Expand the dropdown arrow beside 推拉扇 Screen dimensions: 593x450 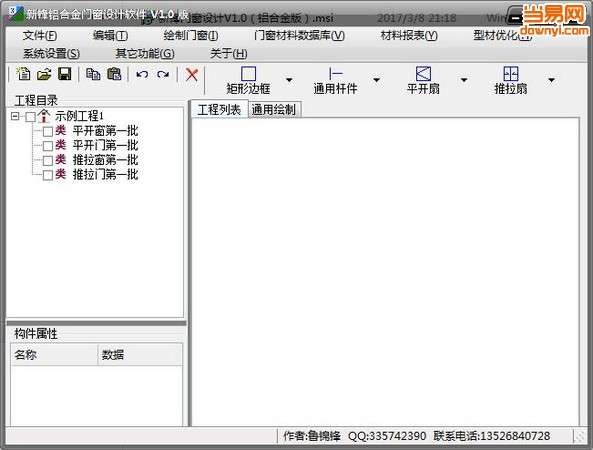point(551,80)
